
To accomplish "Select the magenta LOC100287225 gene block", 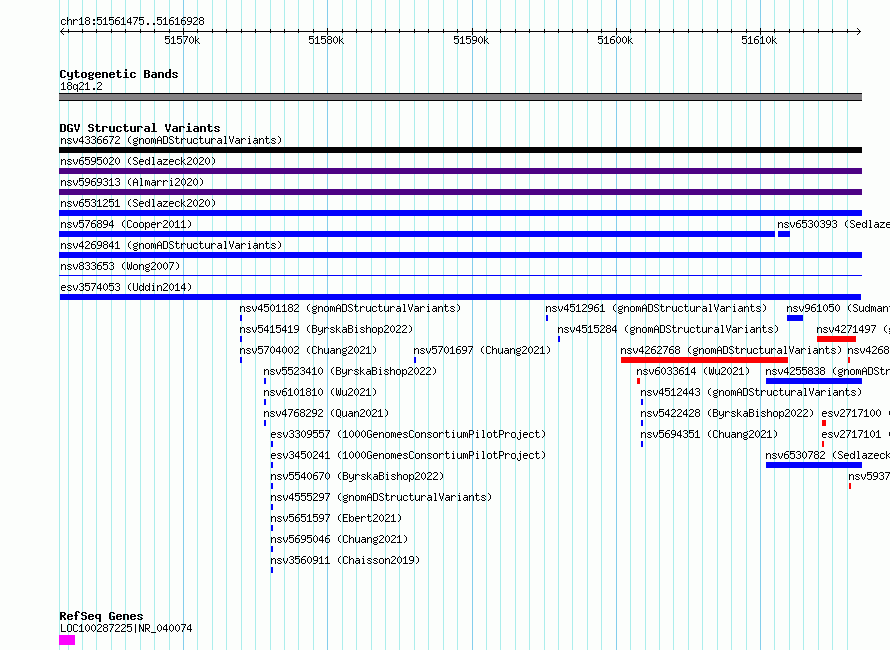I will tap(67, 640).
